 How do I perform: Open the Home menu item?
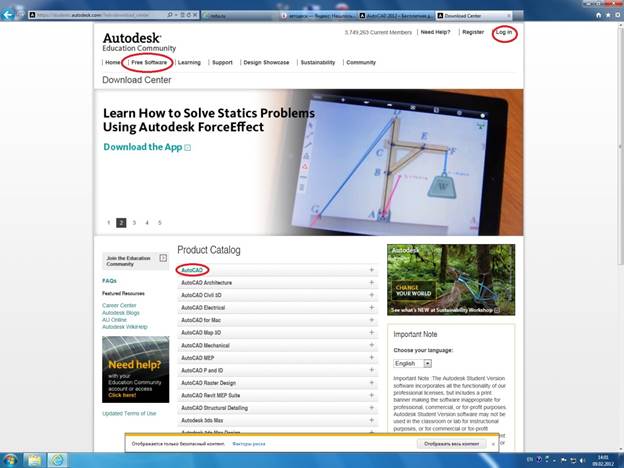(x=113, y=62)
